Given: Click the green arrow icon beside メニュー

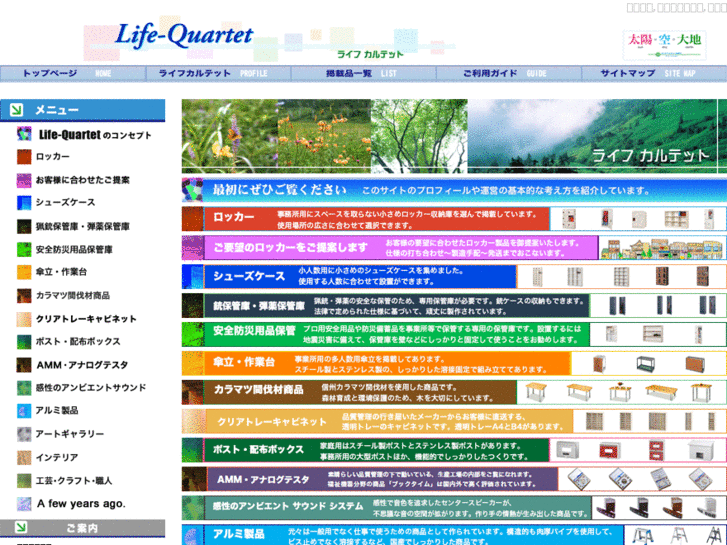Looking at the screenshot, I should (x=17, y=110).
